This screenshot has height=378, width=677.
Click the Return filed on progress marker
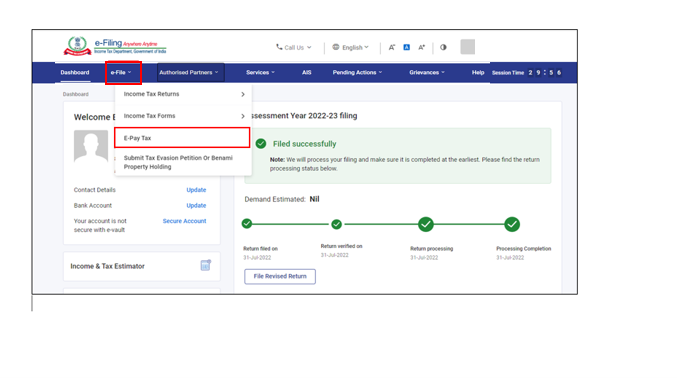tap(247, 223)
